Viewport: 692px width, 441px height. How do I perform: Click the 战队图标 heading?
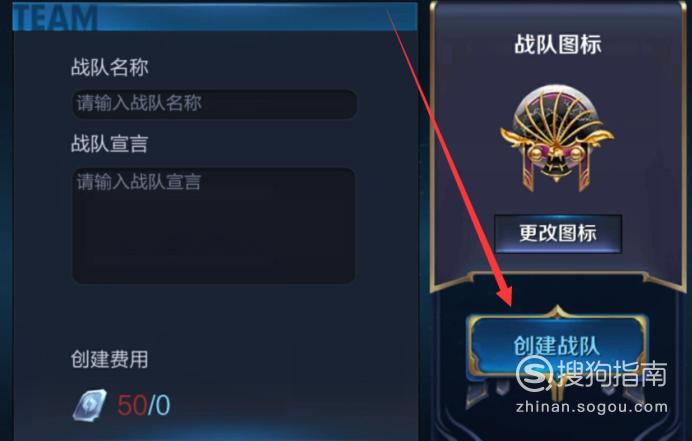[558, 45]
